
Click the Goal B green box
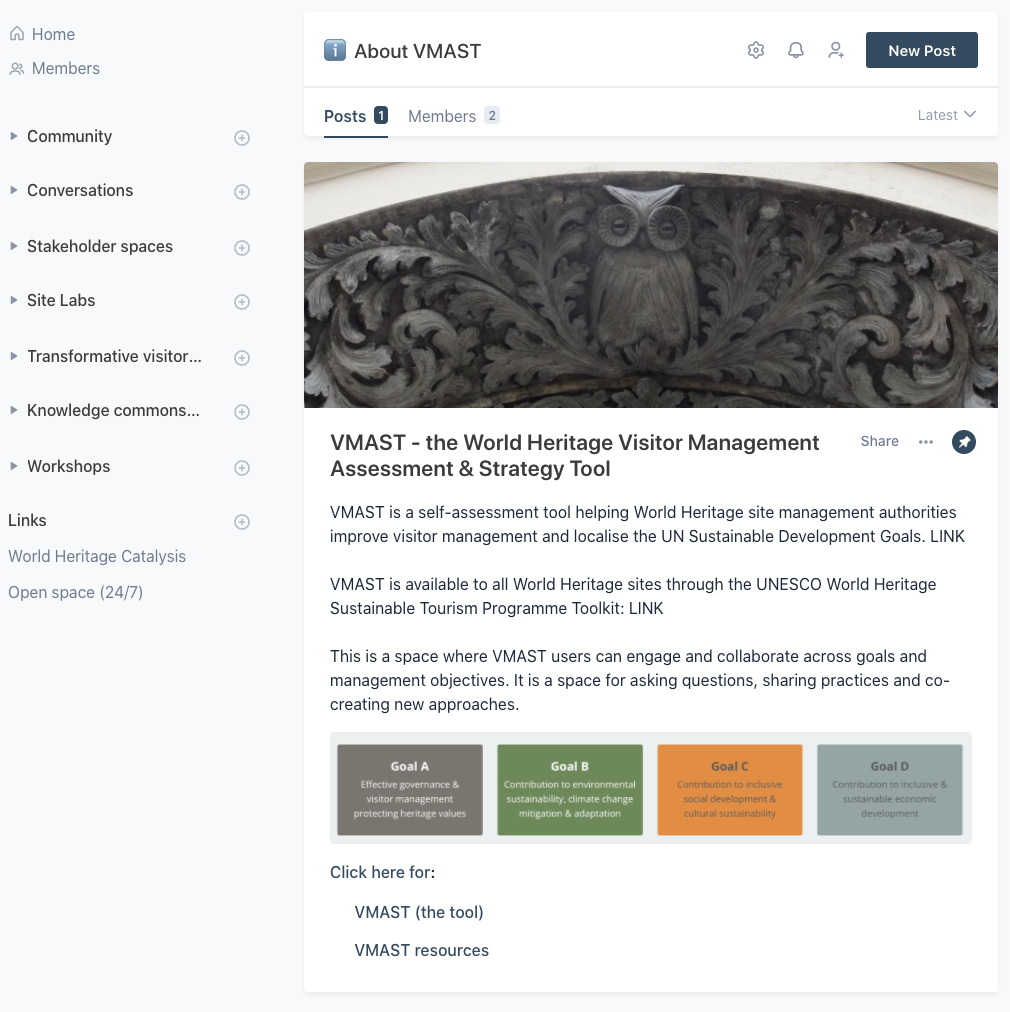tap(570, 790)
